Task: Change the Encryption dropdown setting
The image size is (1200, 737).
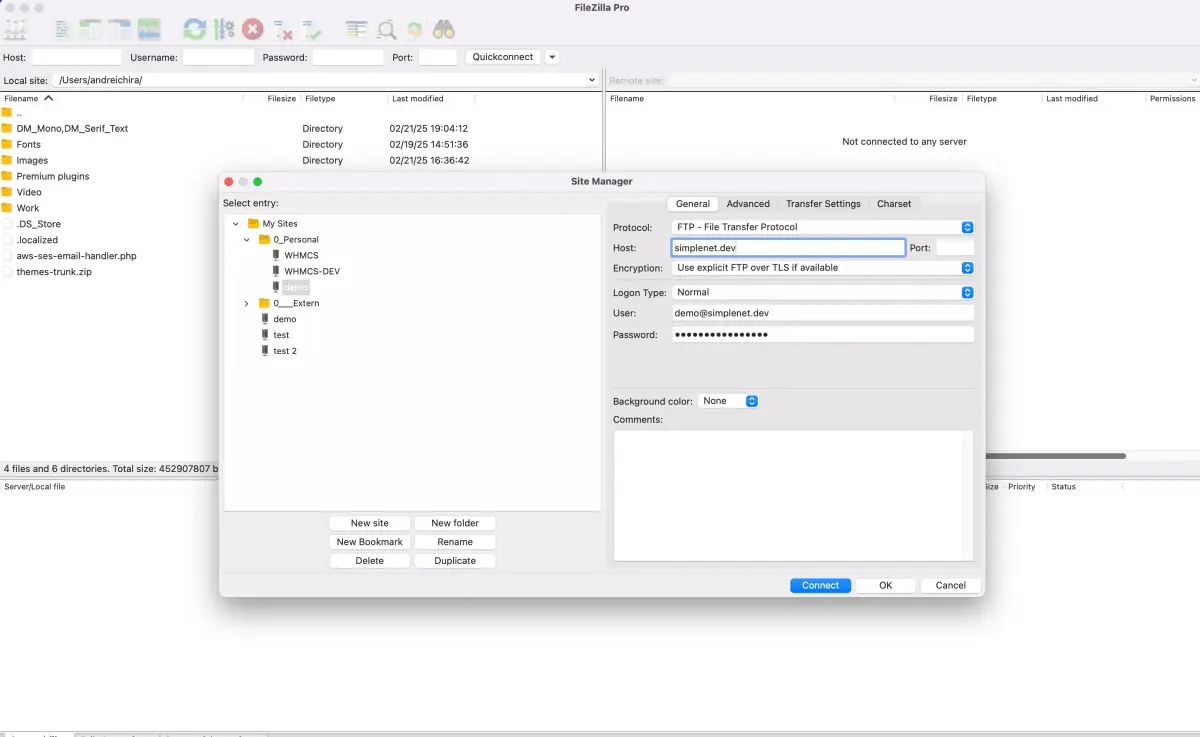Action: (966, 267)
